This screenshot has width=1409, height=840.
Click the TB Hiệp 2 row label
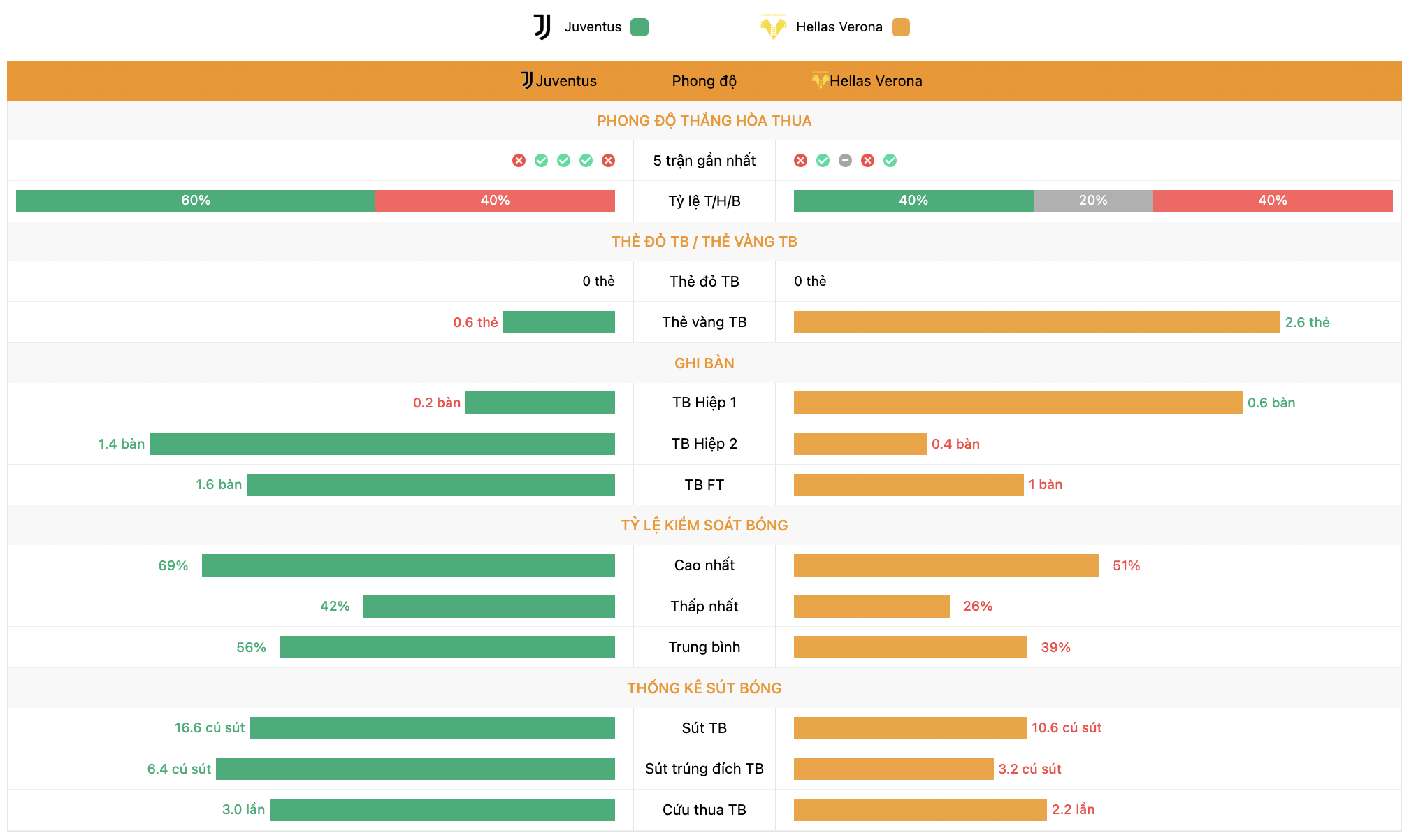point(704,444)
